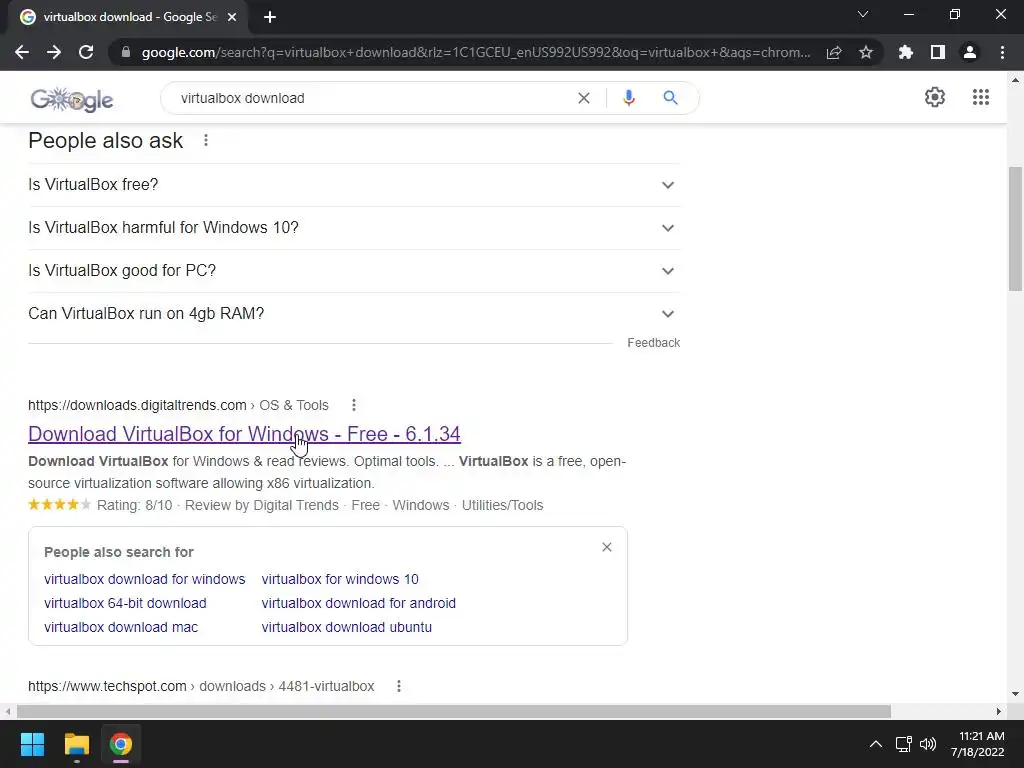Click the scroll-down arrow of vertical scrollbar
Screen dimensions: 1024x768
pyautogui.click(x=1015, y=694)
